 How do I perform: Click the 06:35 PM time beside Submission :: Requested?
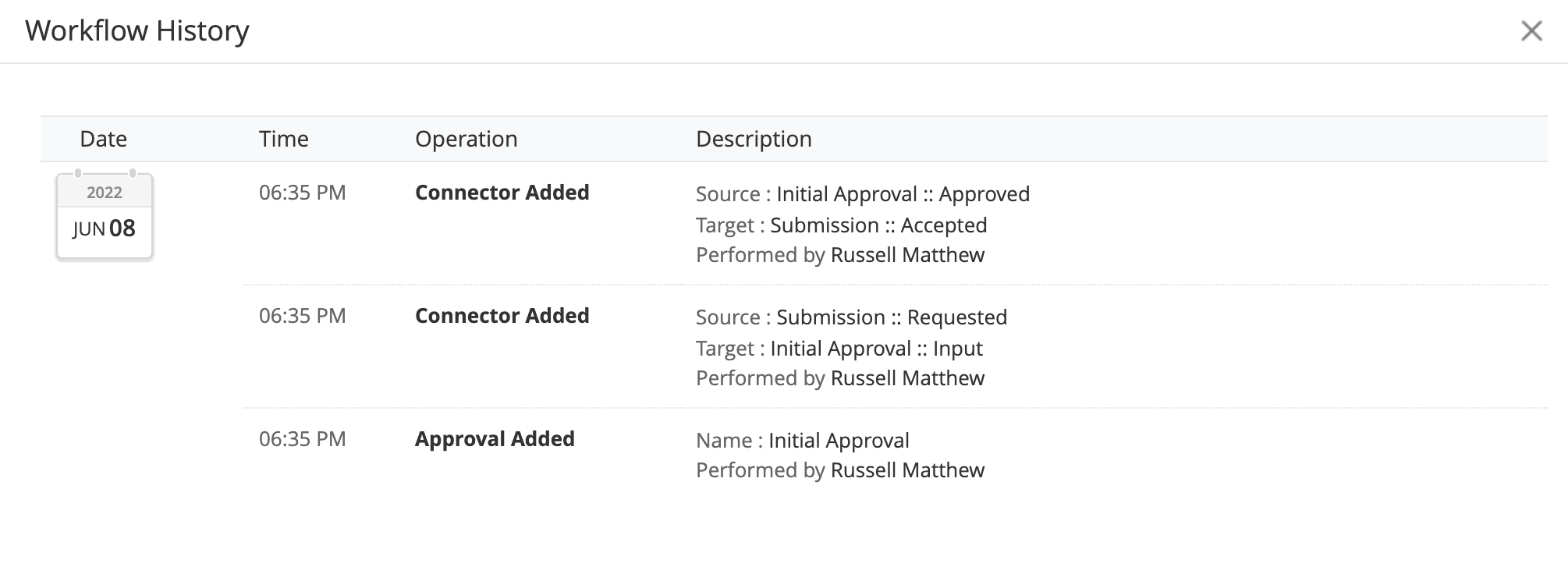(302, 316)
